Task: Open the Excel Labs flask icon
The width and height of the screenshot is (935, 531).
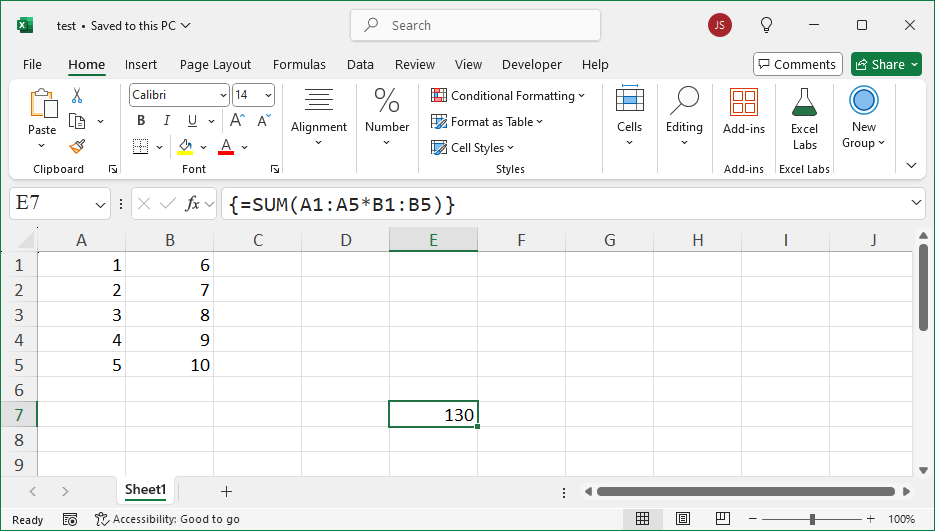Action: point(804,102)
